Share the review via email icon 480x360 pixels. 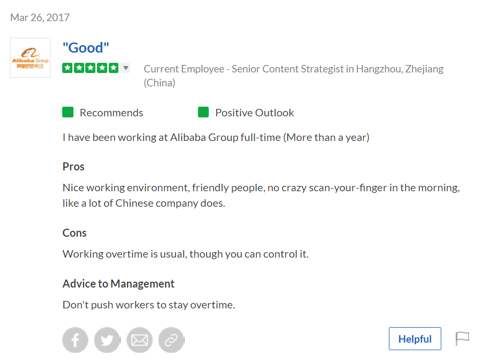139,340
